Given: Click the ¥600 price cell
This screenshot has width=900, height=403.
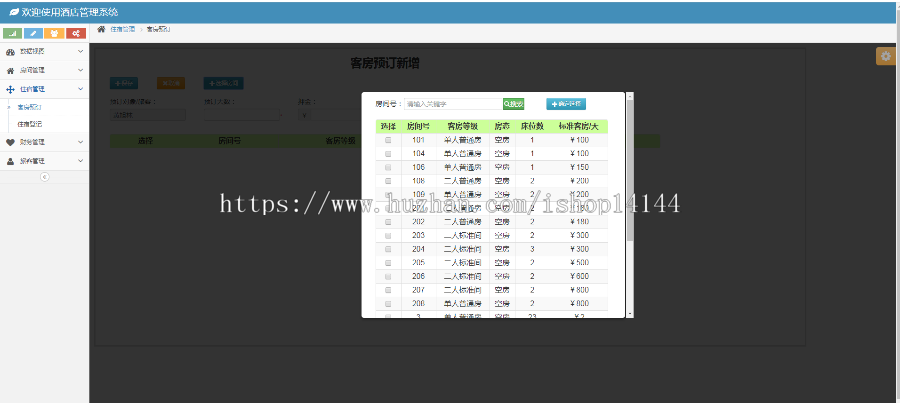Looking at the screenshot, I should 579,276.
